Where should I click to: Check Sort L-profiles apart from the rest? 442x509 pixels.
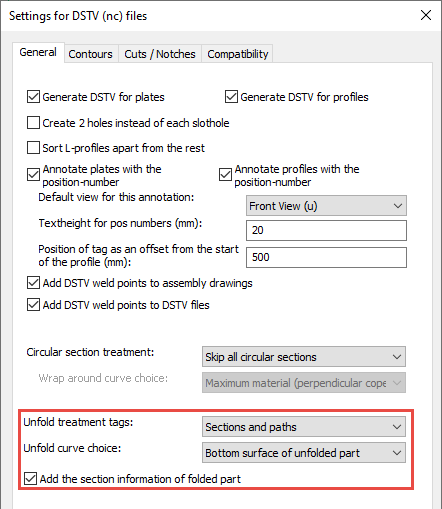click(x=33, y=148)
